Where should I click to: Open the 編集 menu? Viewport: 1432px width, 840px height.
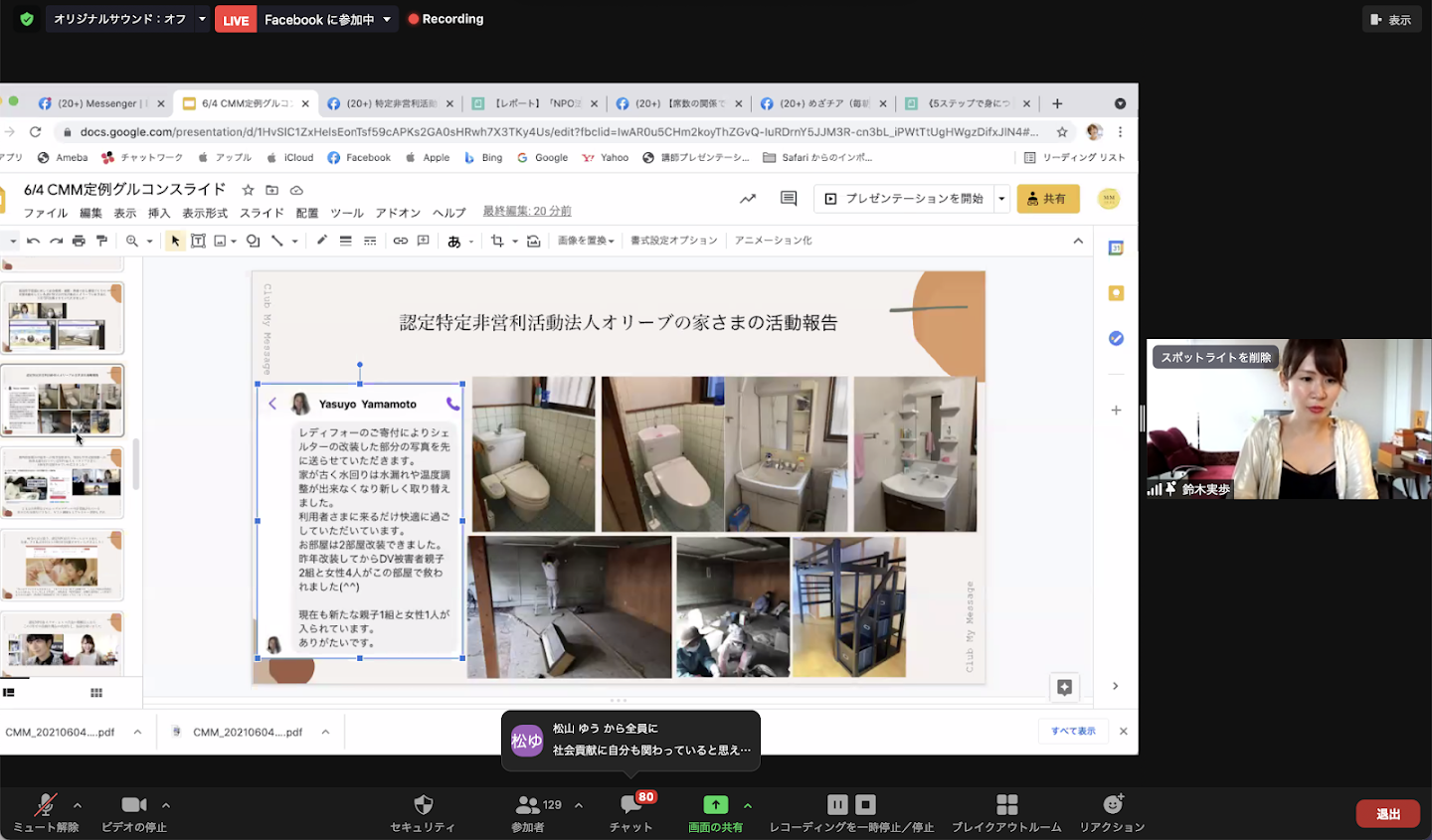(x=90, y=213)
